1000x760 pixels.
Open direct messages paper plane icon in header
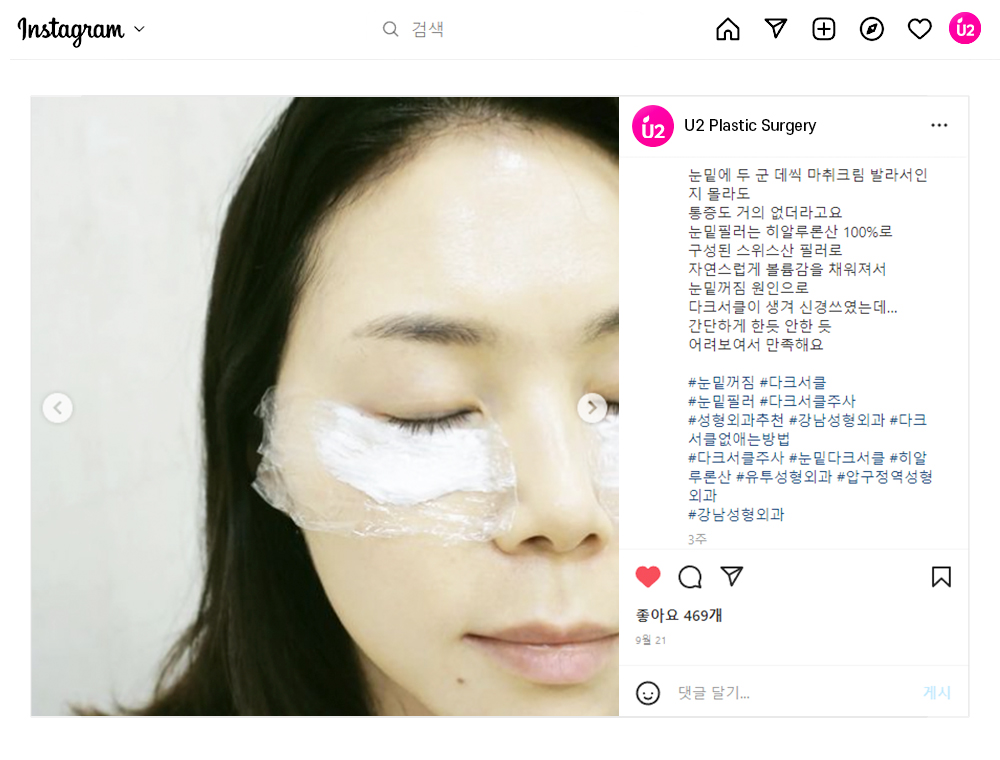point(776,28)
